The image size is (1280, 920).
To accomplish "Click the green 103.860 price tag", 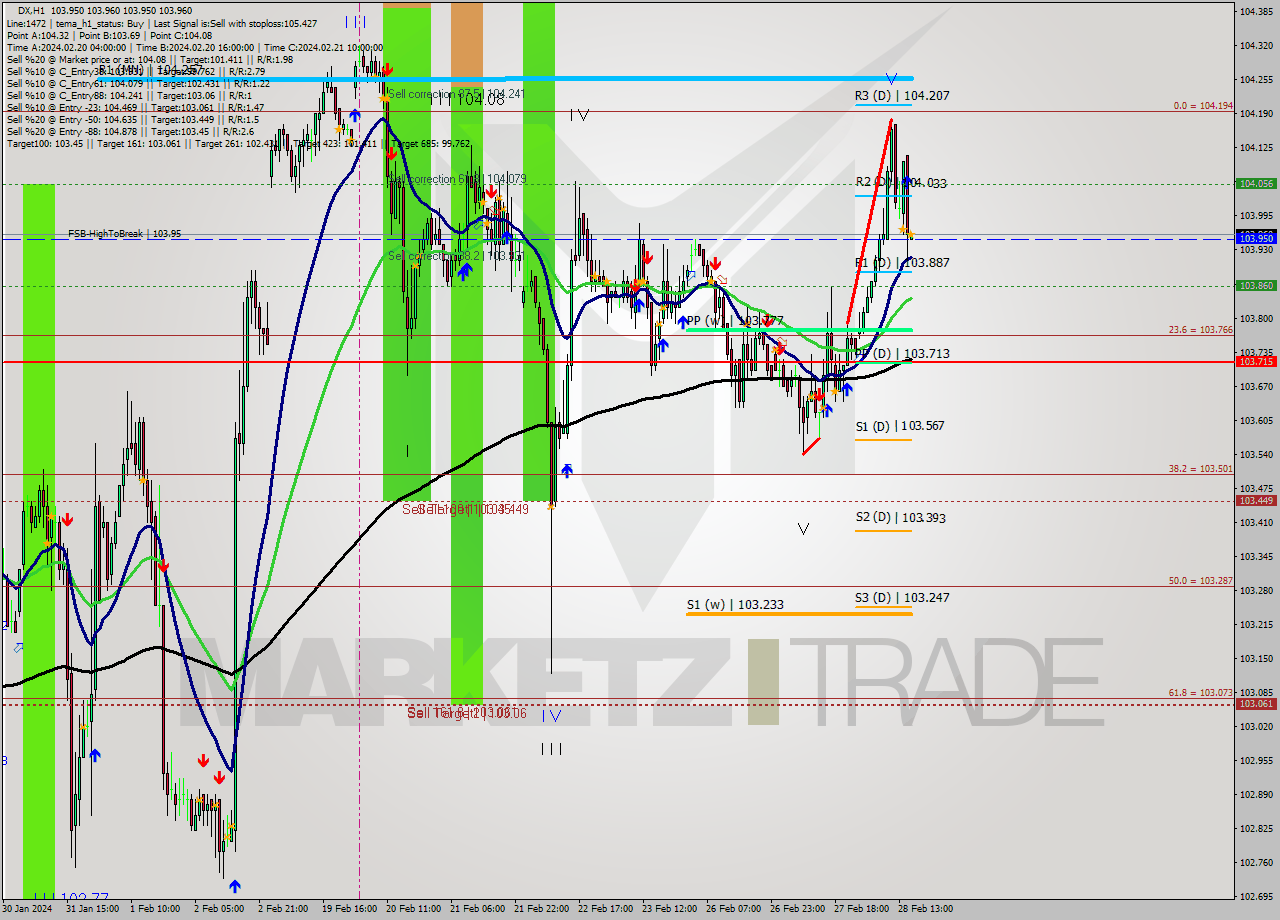I will 1257,285.
